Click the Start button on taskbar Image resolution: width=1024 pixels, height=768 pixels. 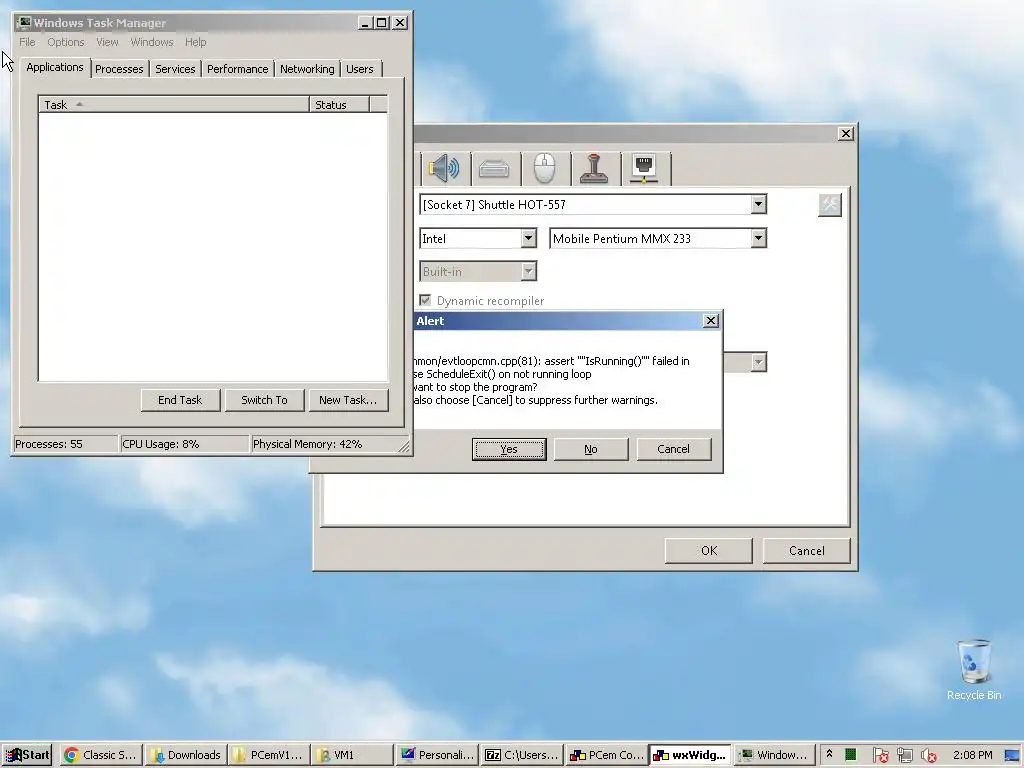click(27, 755)
